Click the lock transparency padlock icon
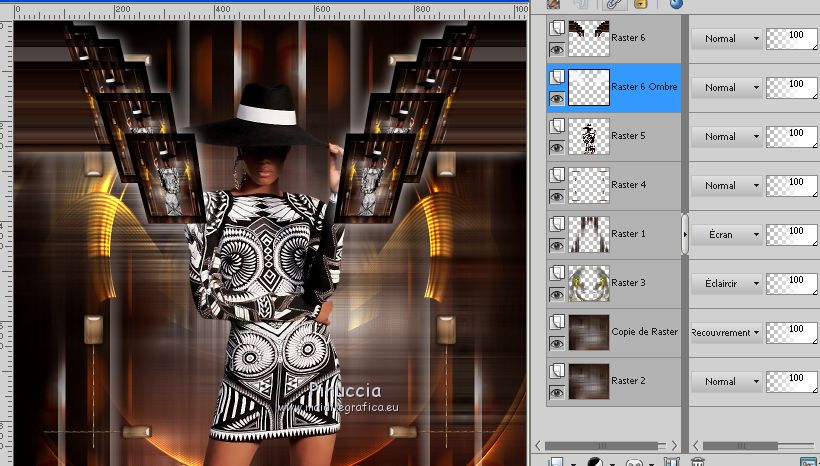Viewport: 820px width, 466px height. click(x=639, y=4)
